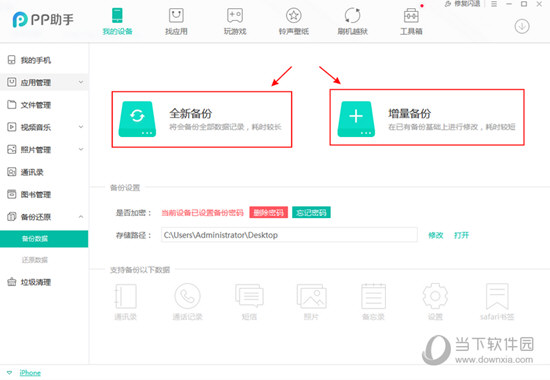Select the 刷机越狱 tab
Screen dimensions: 550x380
(x=353, y=21)
